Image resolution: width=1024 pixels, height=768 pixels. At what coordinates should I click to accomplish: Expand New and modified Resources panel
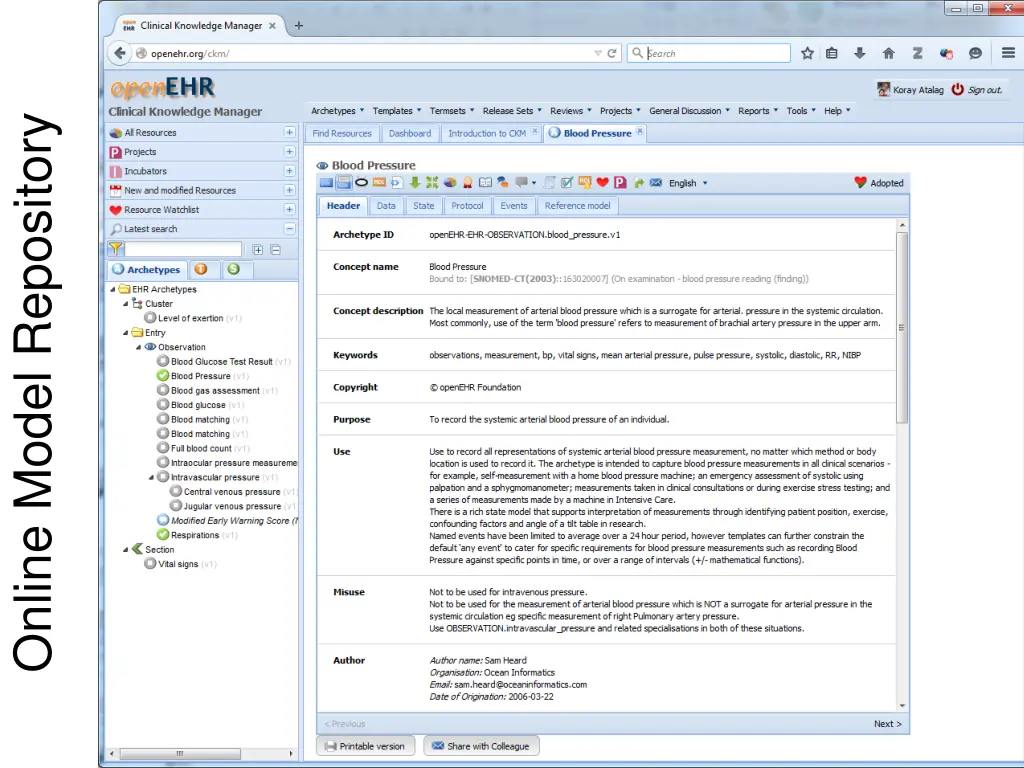289,190
